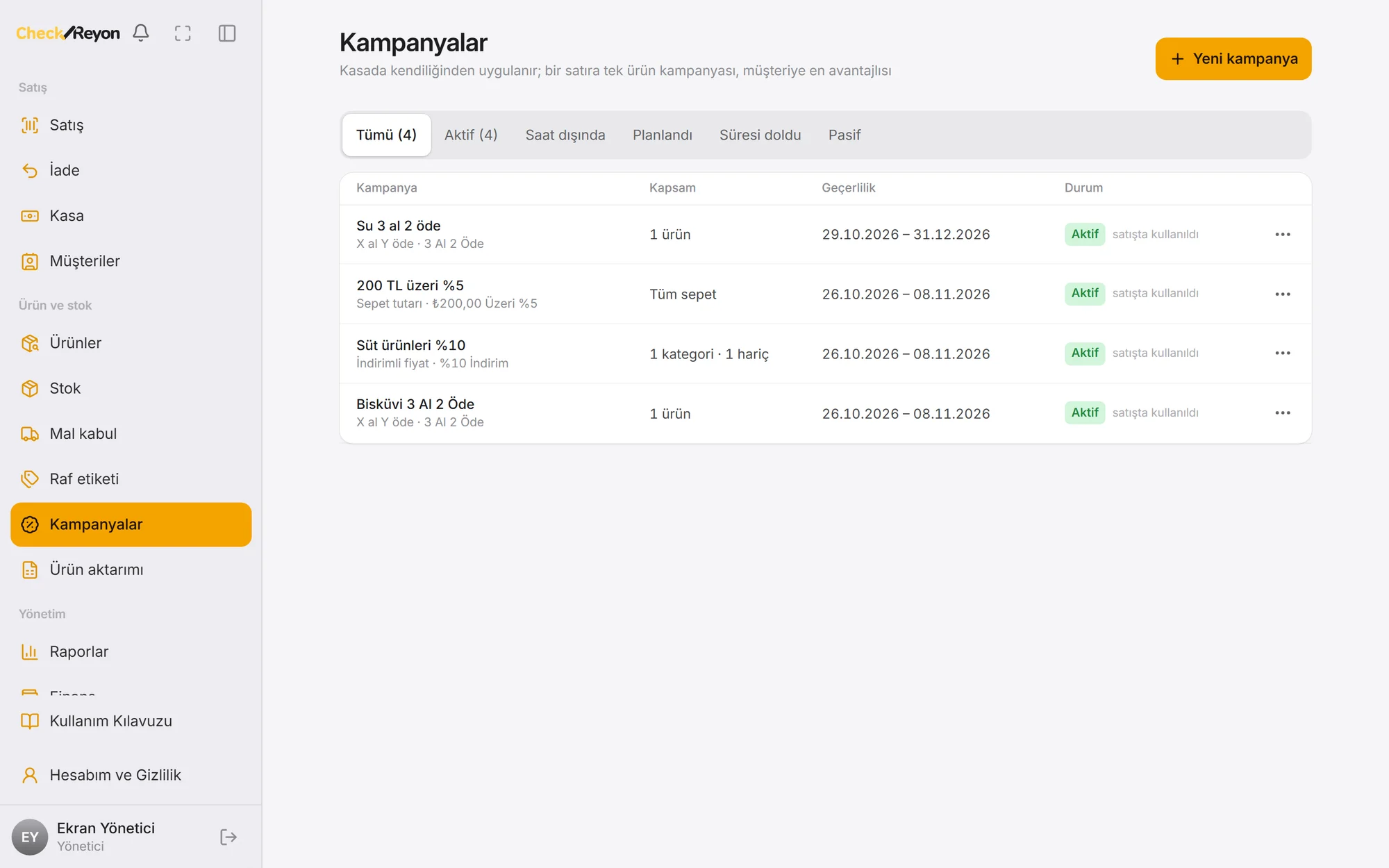Open actions menu for Süt ürünleri %10
This screenshot has height=868, width=1389.
pyautogui.click(x=1283, y=353)
